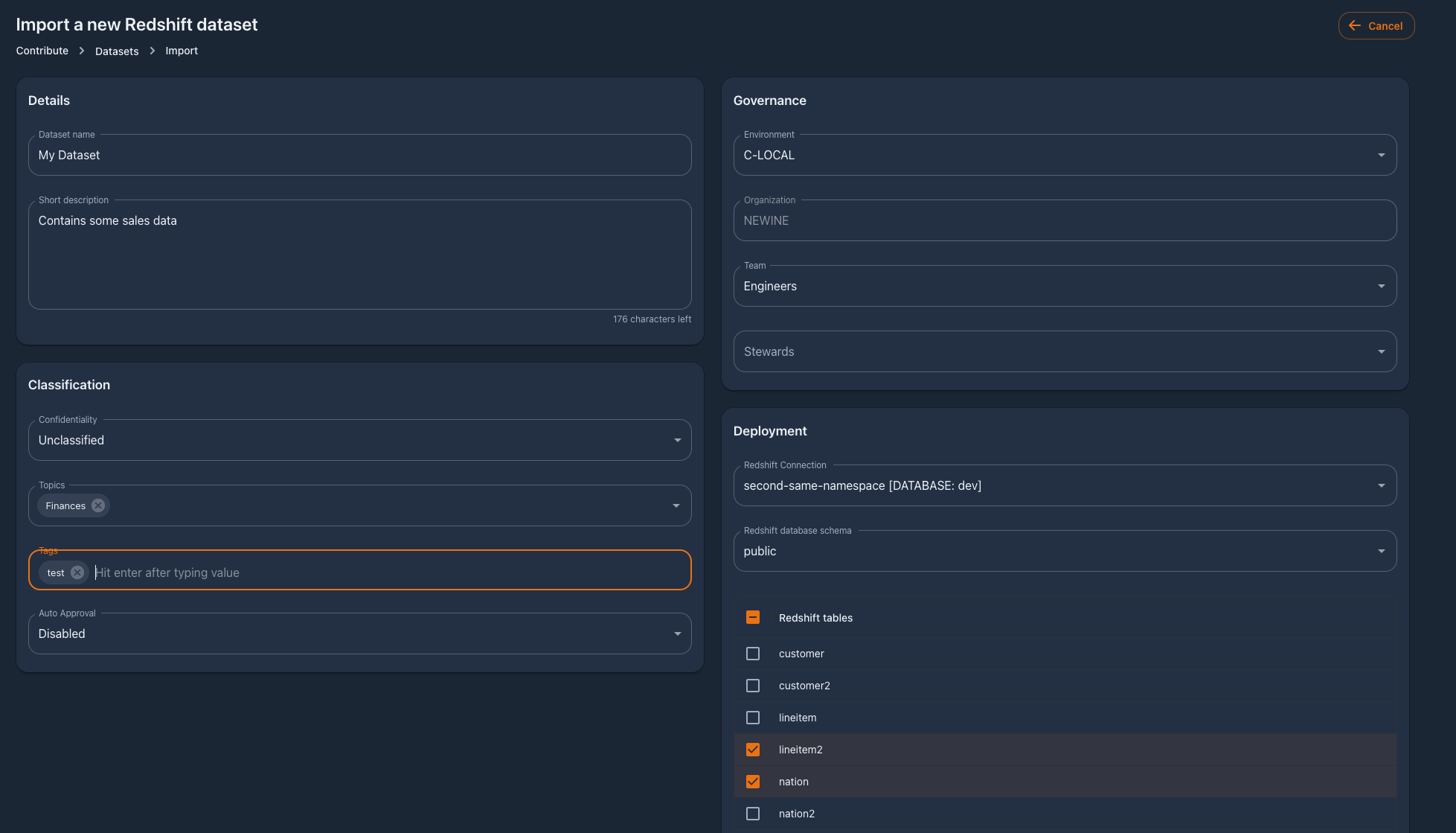Check the customer2 table
1456x833 pixels.
tap(753, 686)
